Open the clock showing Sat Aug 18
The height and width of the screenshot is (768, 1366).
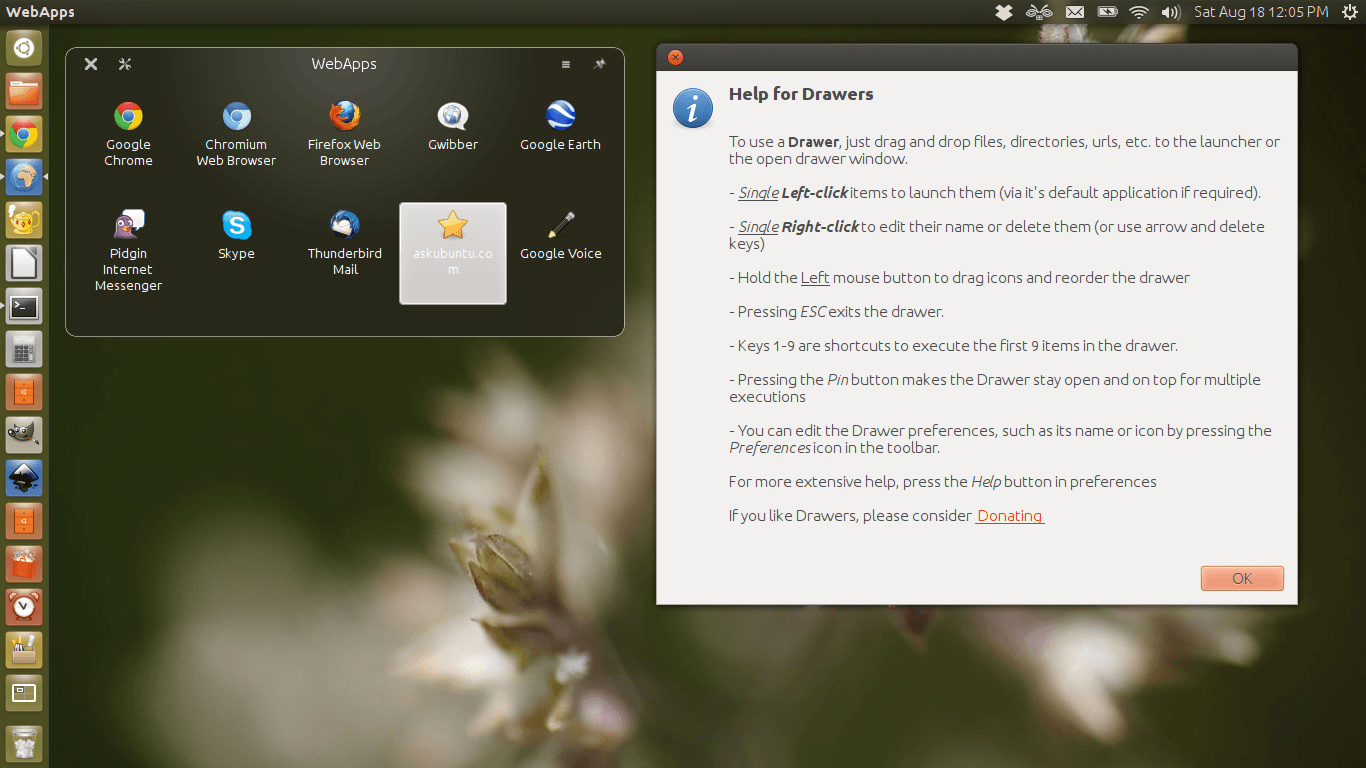pyautogui.click(x=1261, y=12)
